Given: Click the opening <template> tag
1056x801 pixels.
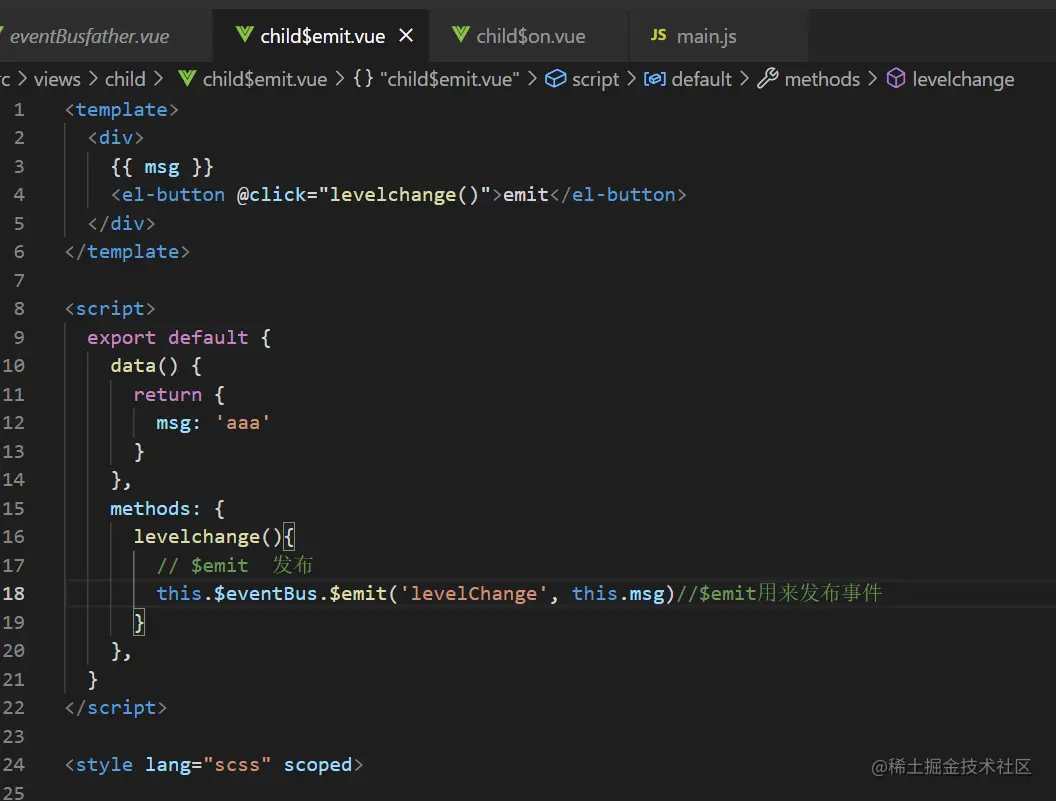Looking at the screenshot, I should 122,110.
